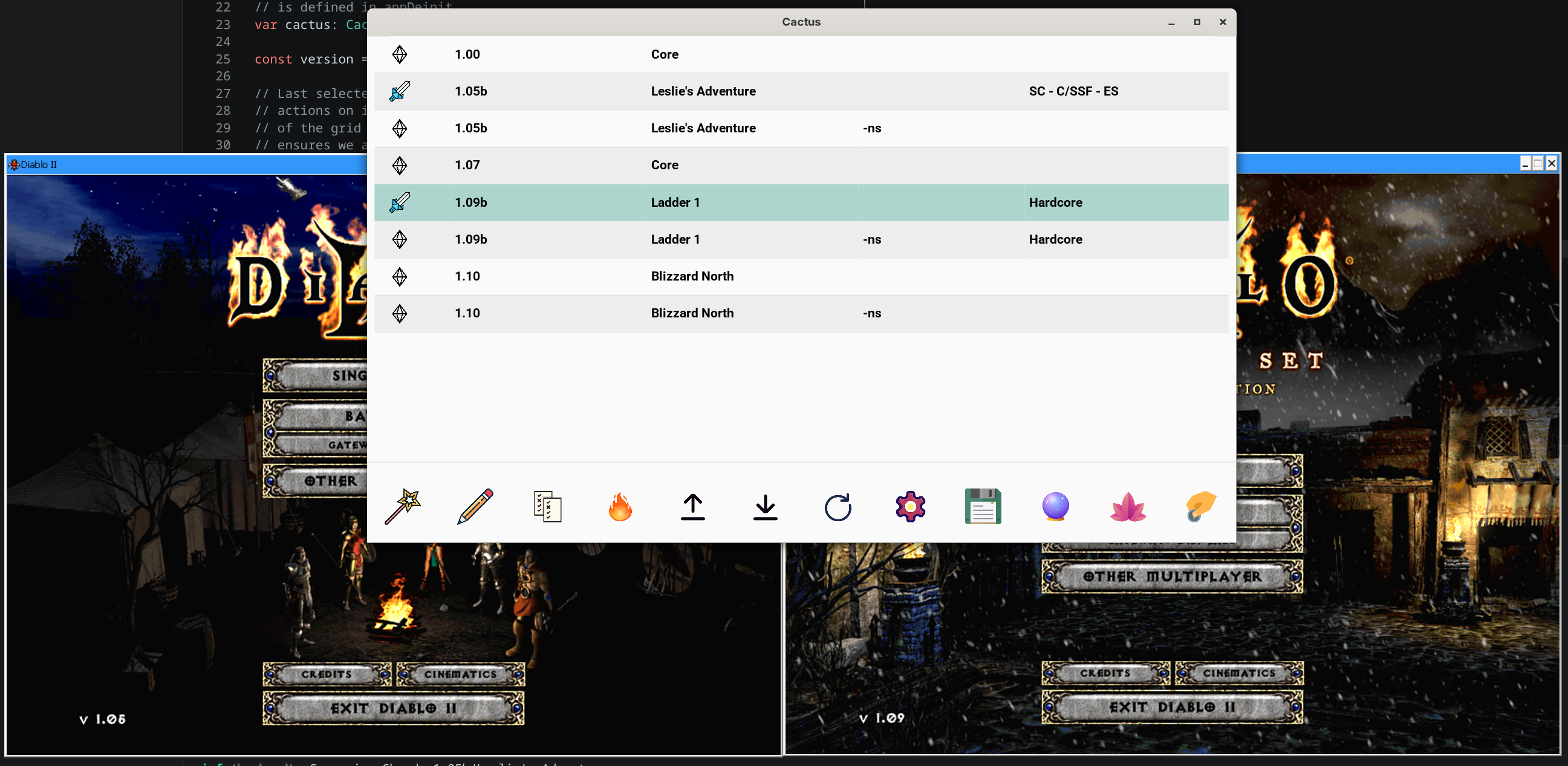
Task: Minimize the Cactus window
Action: pyautogui.click(x=1171, y=22)
